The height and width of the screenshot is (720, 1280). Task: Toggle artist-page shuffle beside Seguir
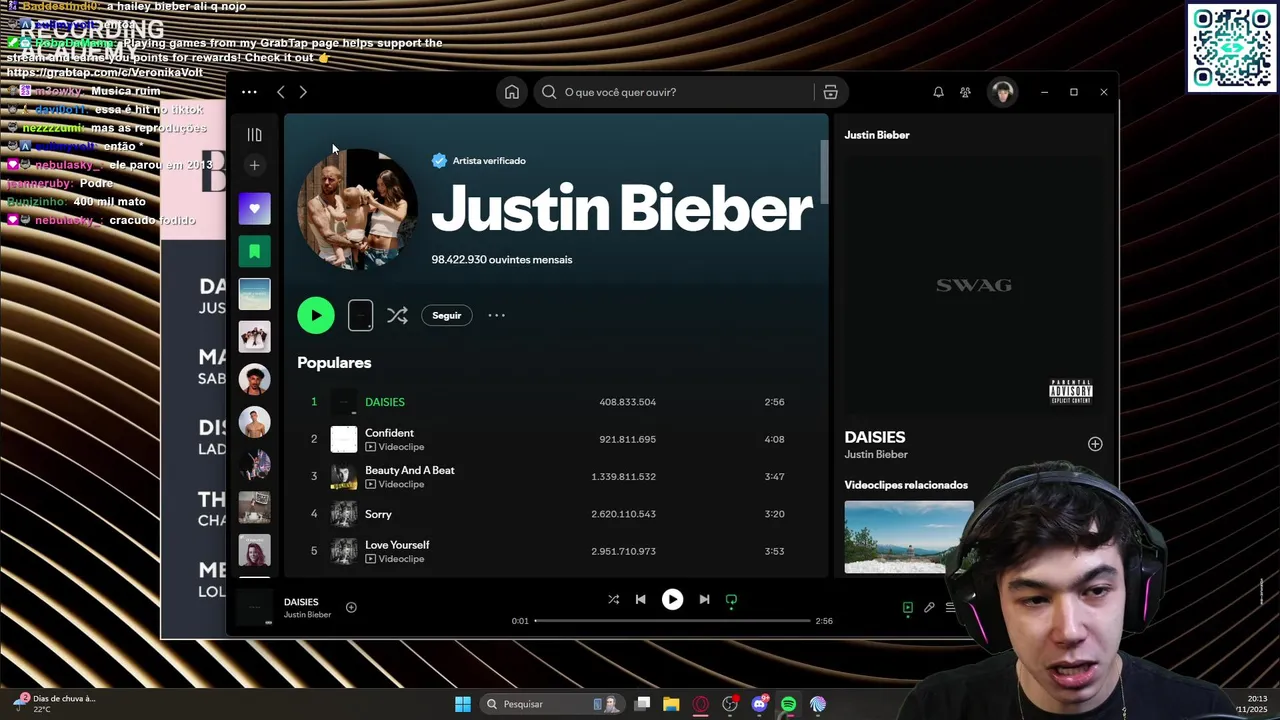[397, 315]
